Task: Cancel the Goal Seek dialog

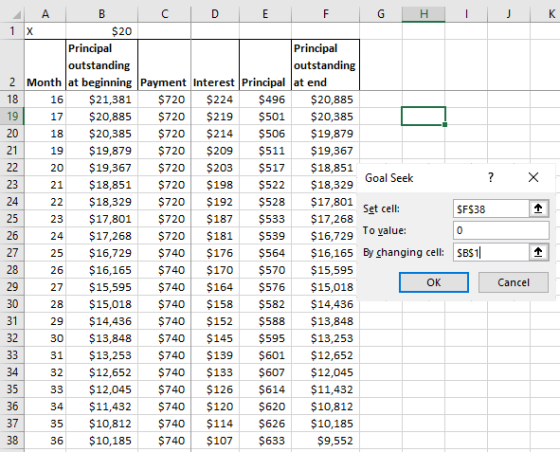Action: (513, 282)
